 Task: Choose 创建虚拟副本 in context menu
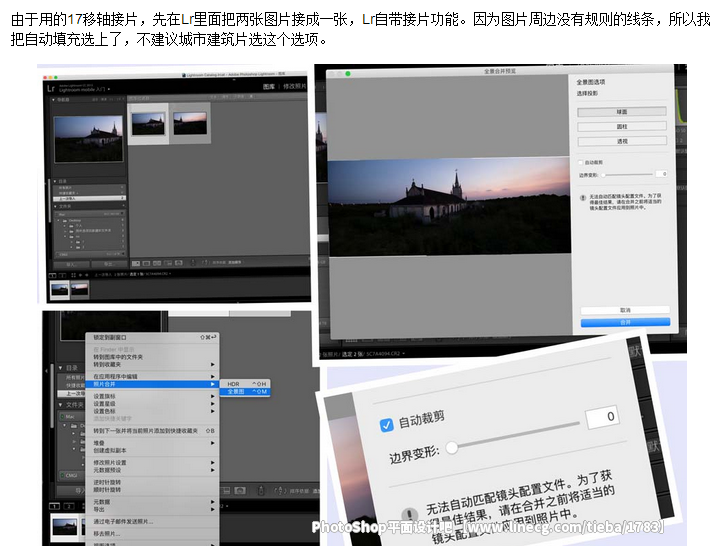[x=152, y=450]
